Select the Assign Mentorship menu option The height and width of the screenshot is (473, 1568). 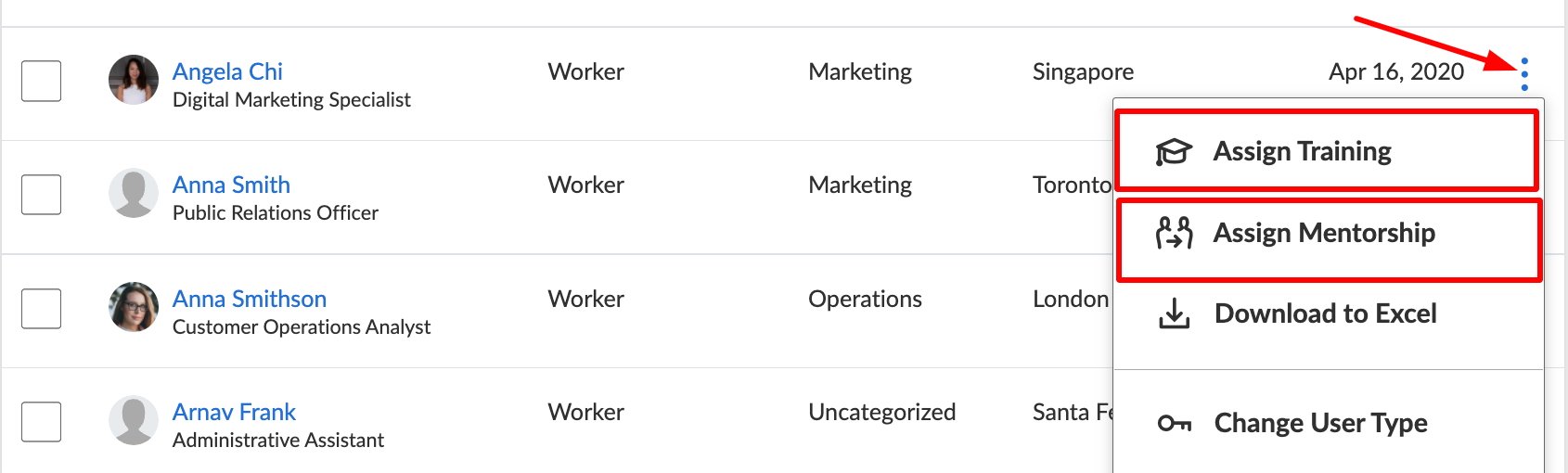(x=1329, y=239)
